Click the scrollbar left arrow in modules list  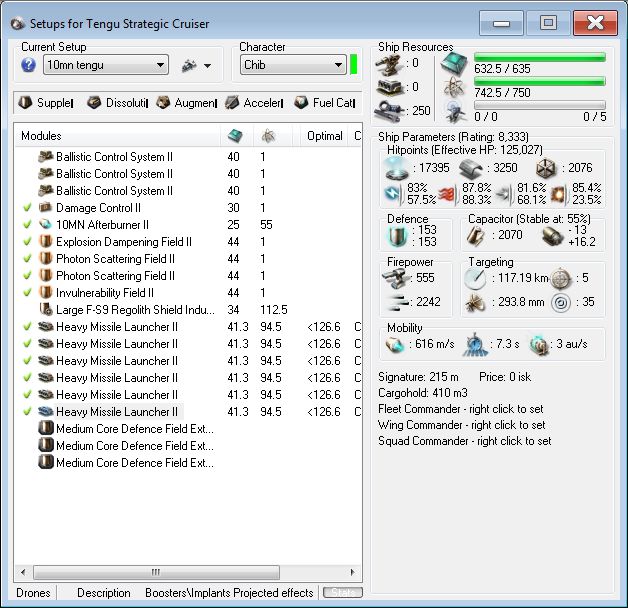pos(23,572)
